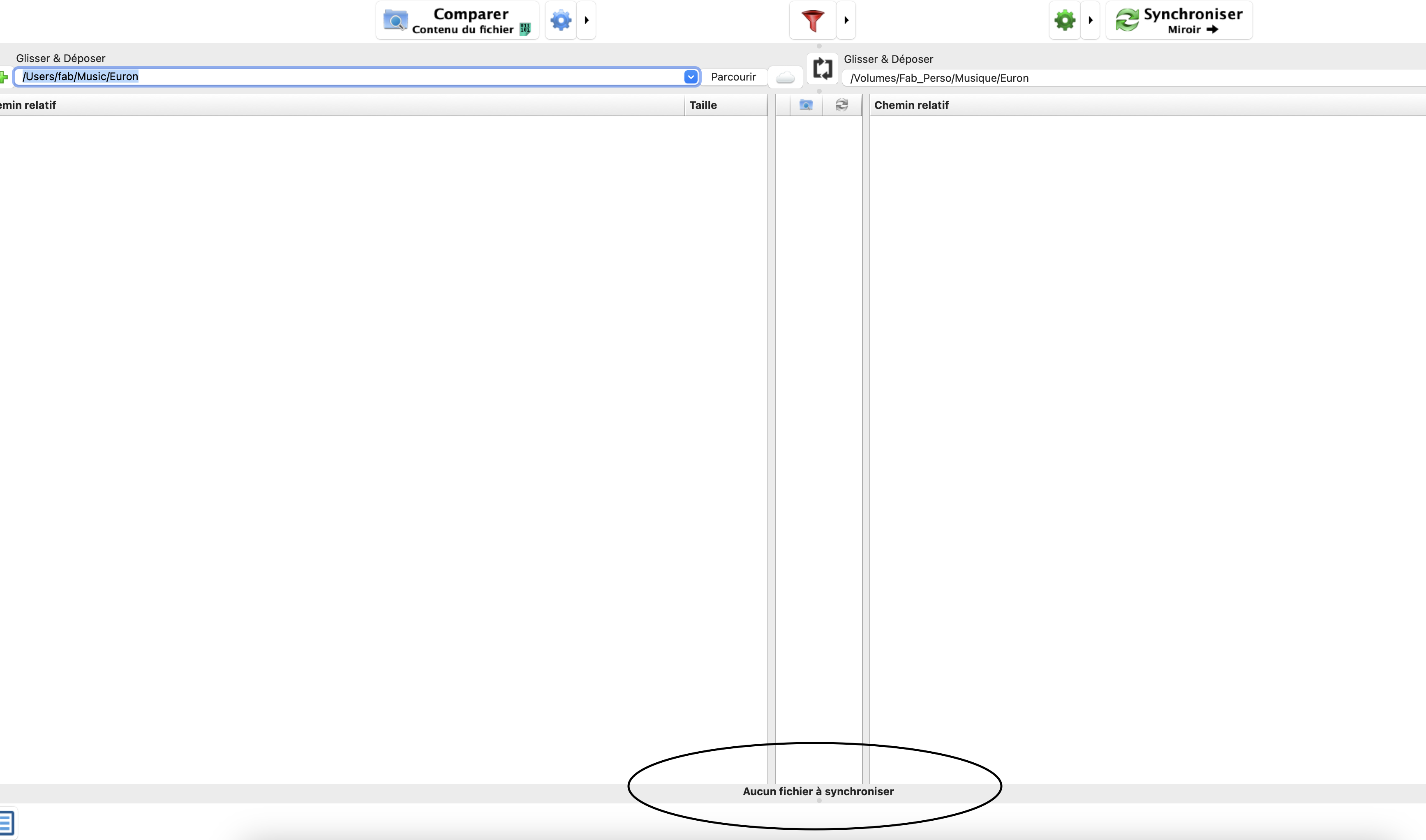Image resolution: width=1426 pixels, height=840 pixels.
Task: Open synchronization settings green gear
Action: click(1065, 21)
